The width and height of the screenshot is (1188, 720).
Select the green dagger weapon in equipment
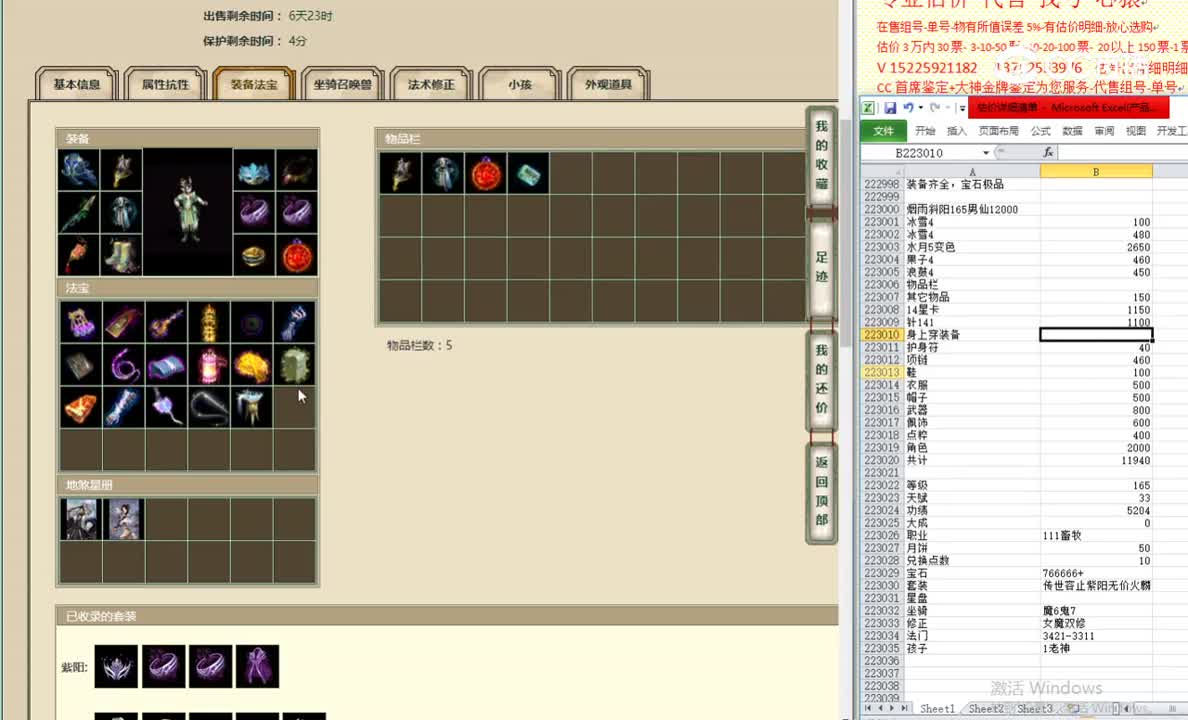(x=79, y=213)
